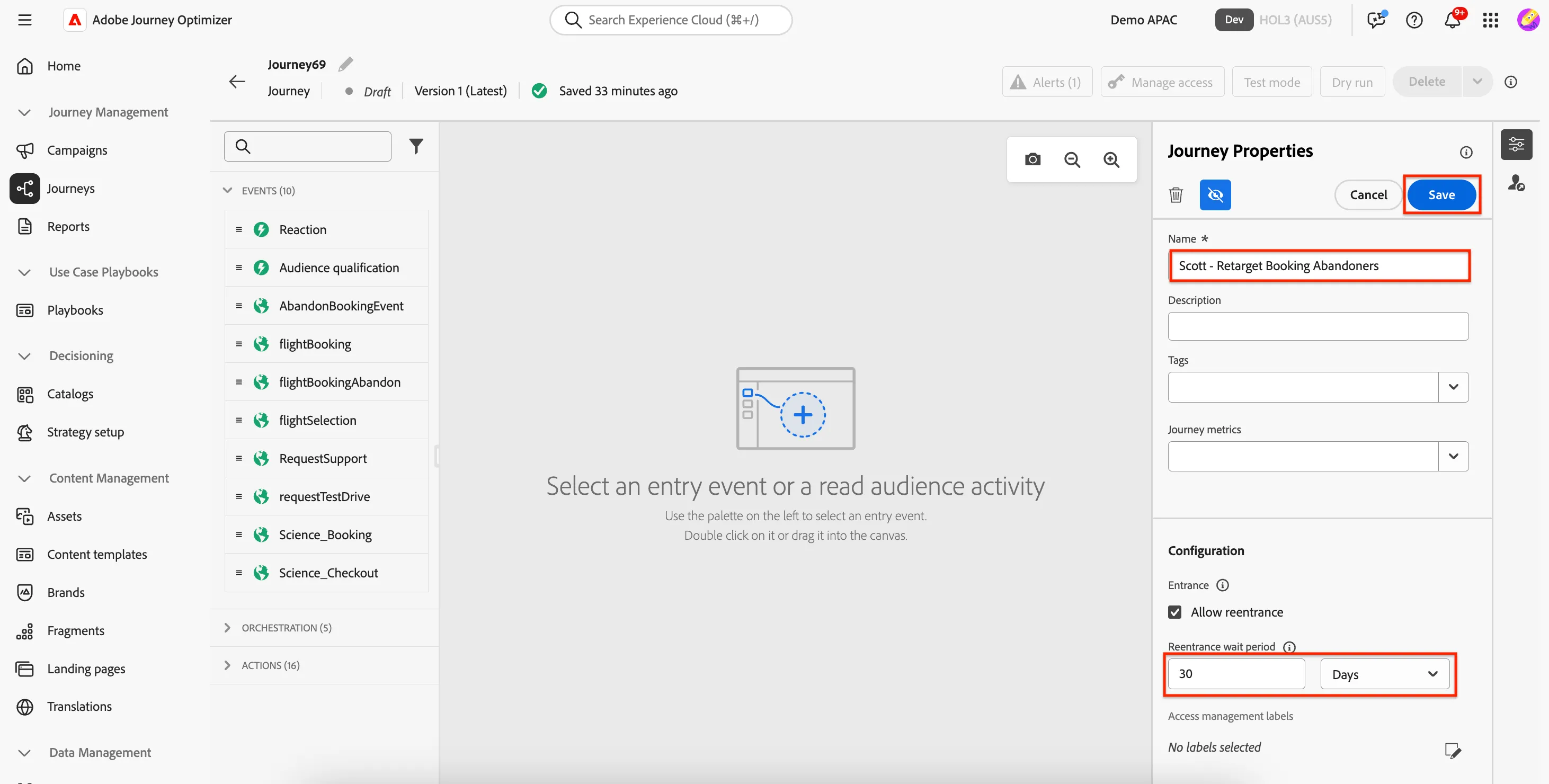The image size is (1549, 784).
Task: Select the AbandonBookingEvent palette item
Action: pyautogui.click(x=326, y=306)
